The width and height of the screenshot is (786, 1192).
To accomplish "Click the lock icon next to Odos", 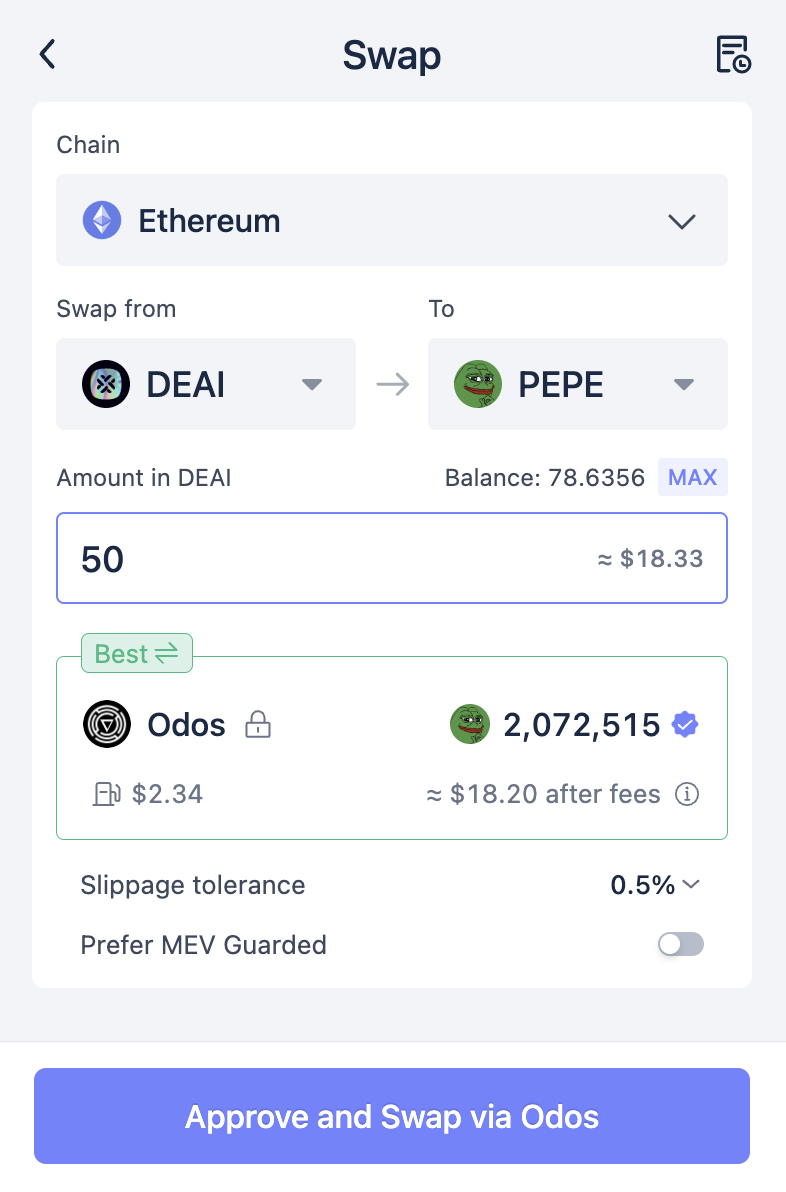I will (258, 724).
